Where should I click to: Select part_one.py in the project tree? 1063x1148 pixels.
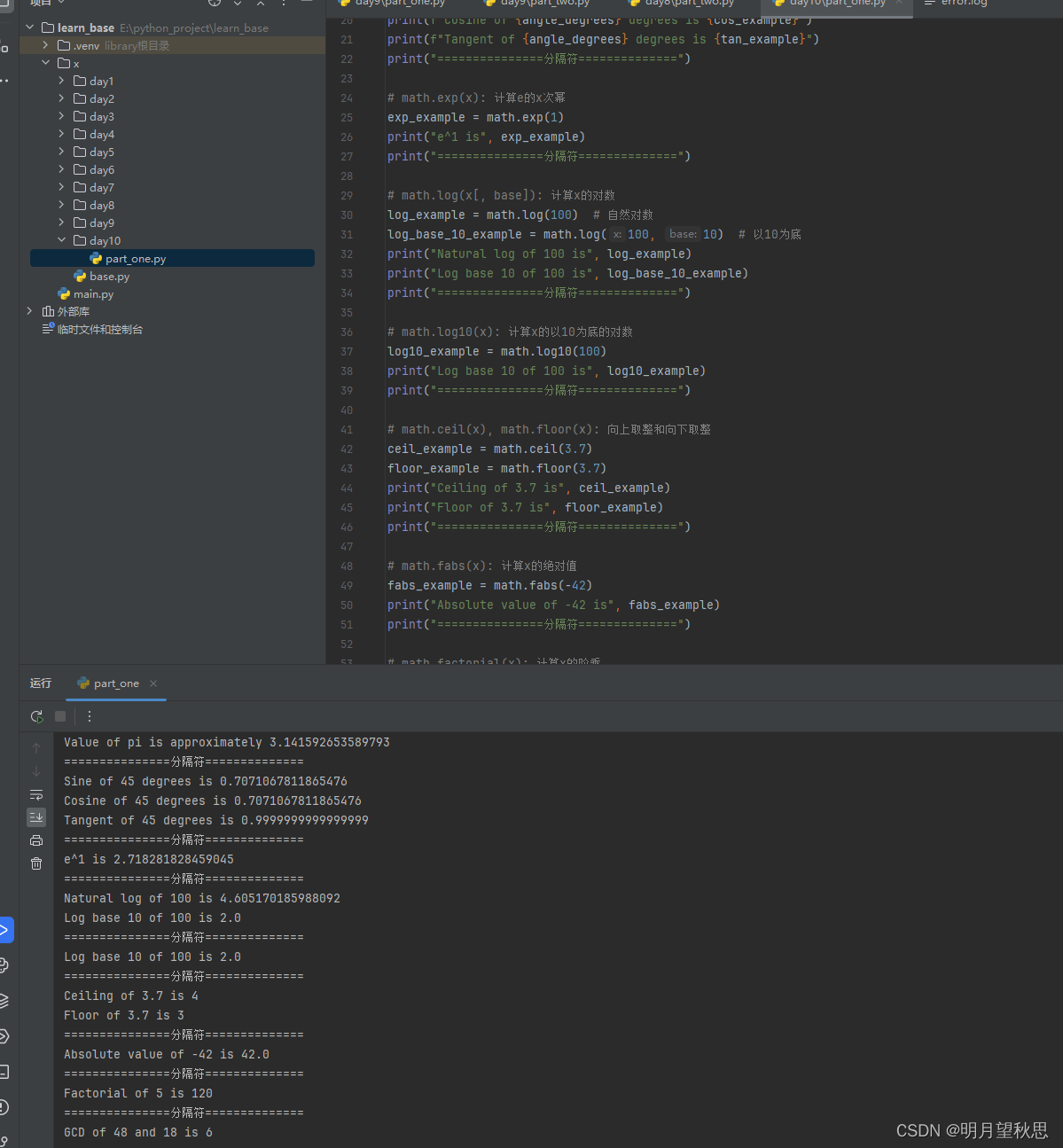(172, 258)
